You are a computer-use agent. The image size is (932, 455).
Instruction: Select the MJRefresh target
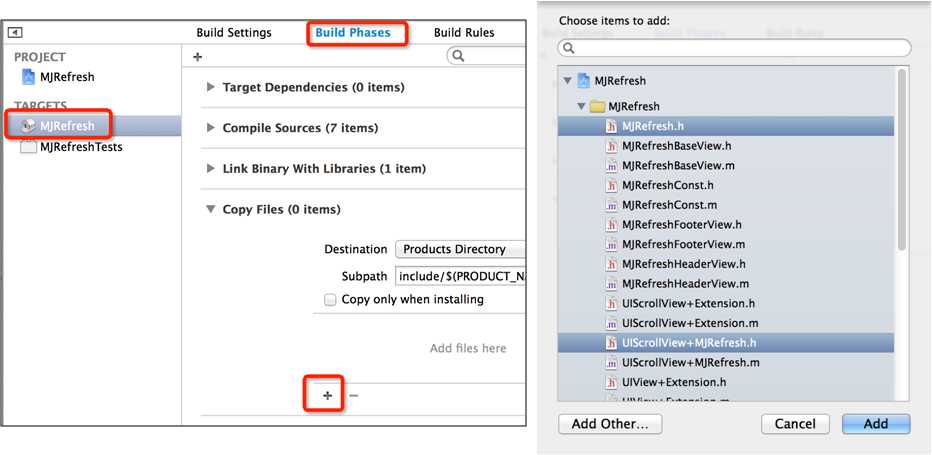67,126
